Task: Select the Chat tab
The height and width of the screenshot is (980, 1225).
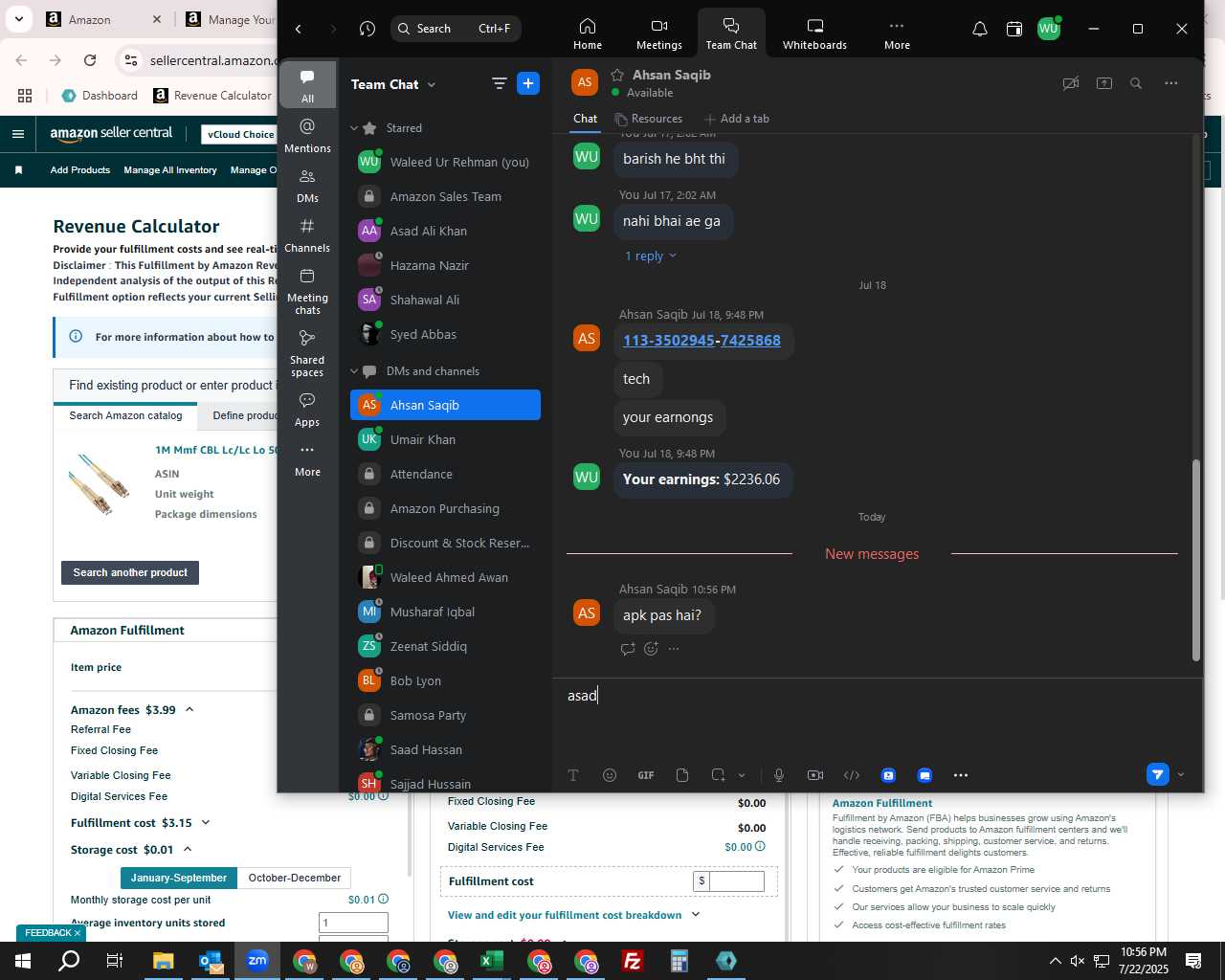Action: tap(585, 119)
